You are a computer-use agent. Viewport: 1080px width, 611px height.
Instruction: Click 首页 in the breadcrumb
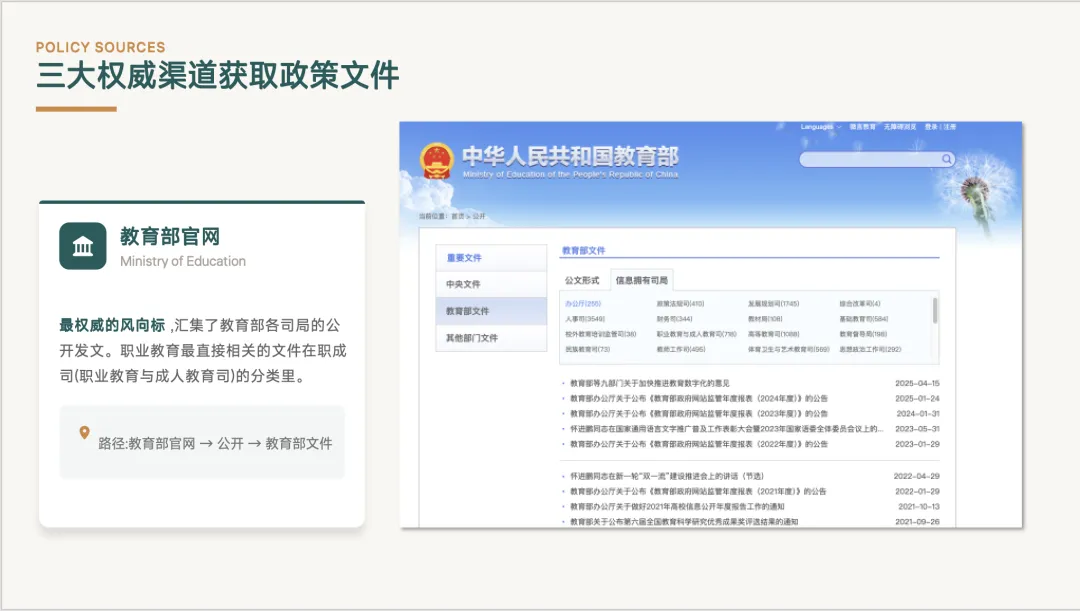point(457,216)
